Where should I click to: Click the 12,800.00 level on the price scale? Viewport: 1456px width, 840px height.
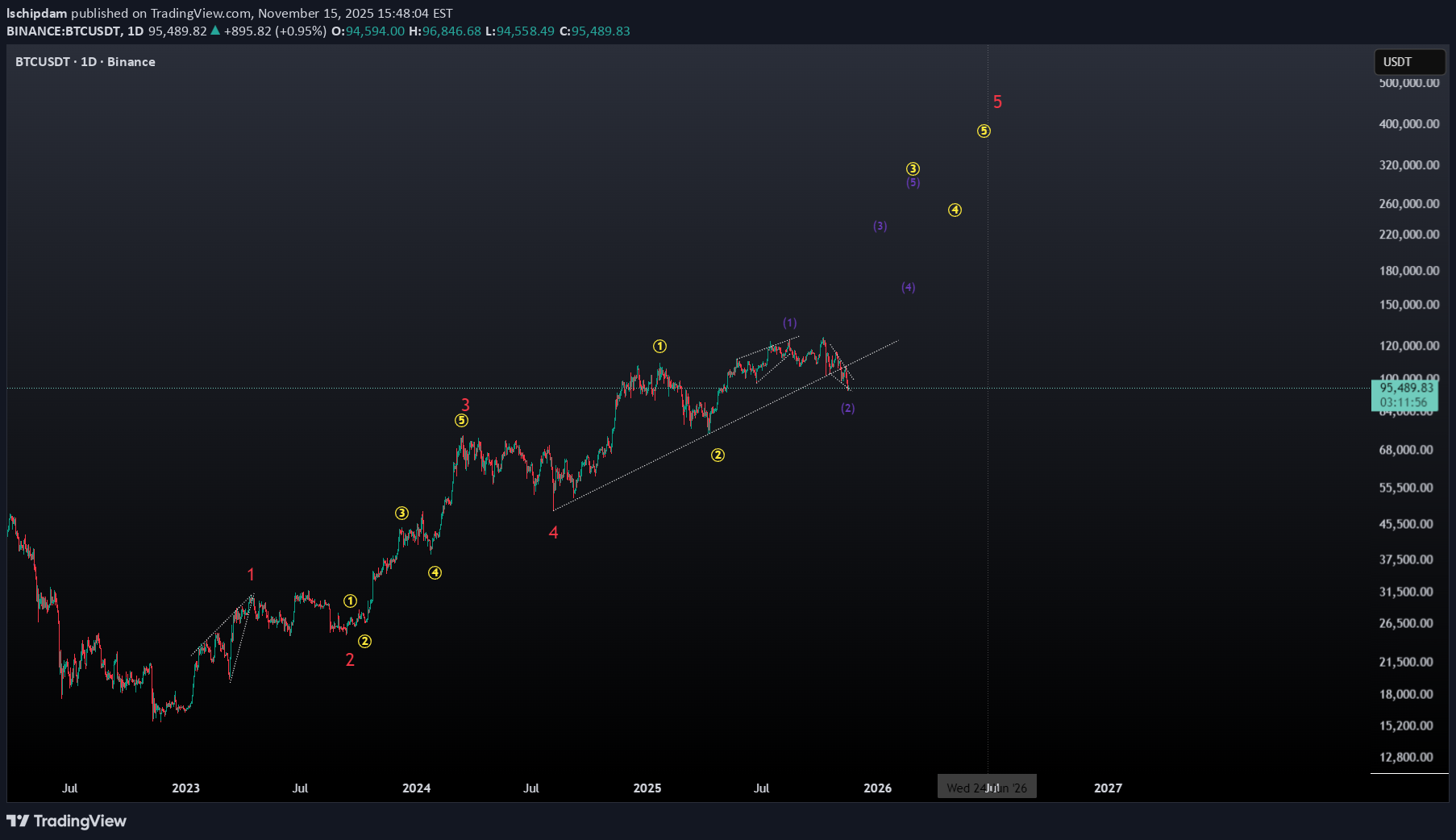pyautogui.click(x=1406, y=757)
